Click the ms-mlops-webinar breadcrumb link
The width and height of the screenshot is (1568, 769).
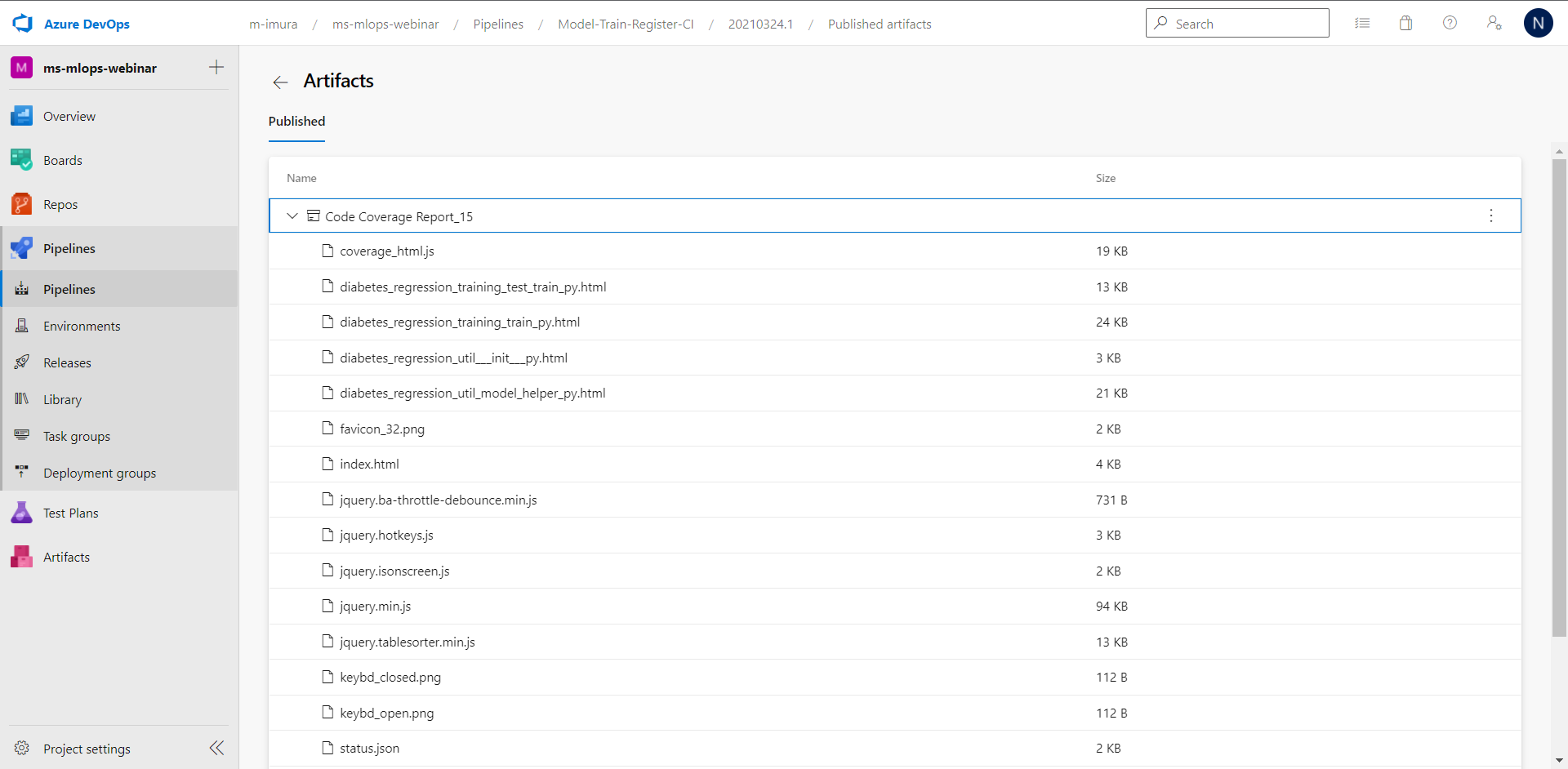(x=385, y=24)
